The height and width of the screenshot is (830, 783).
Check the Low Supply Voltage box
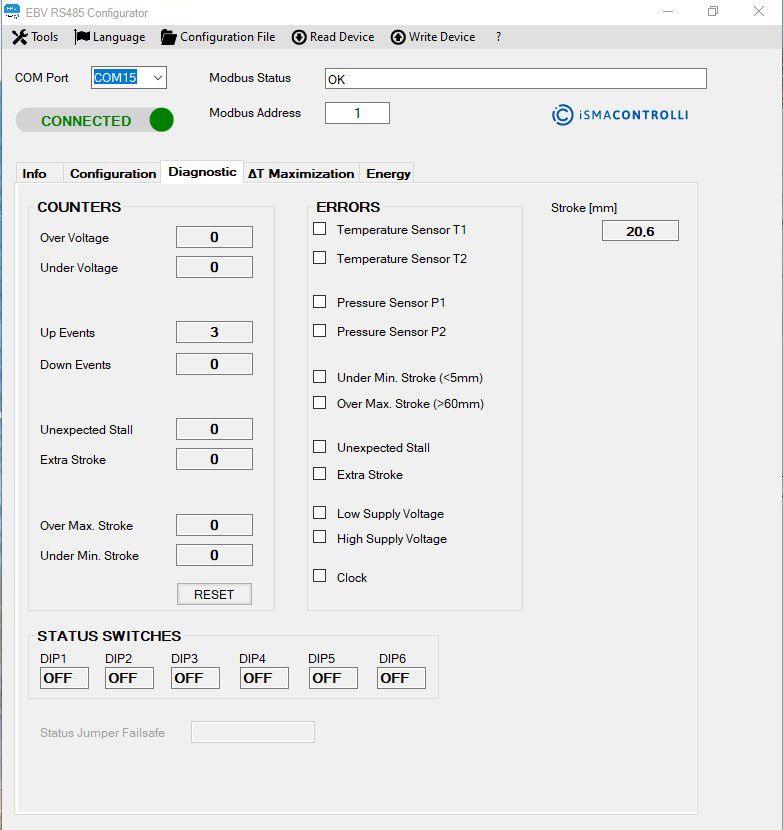[x=320, y=513]
